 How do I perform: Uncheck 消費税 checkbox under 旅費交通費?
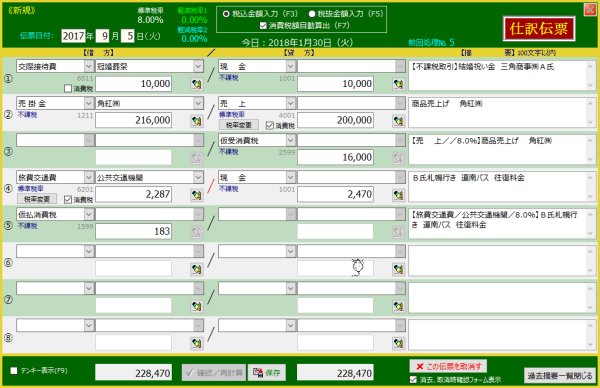click(68, 199)
